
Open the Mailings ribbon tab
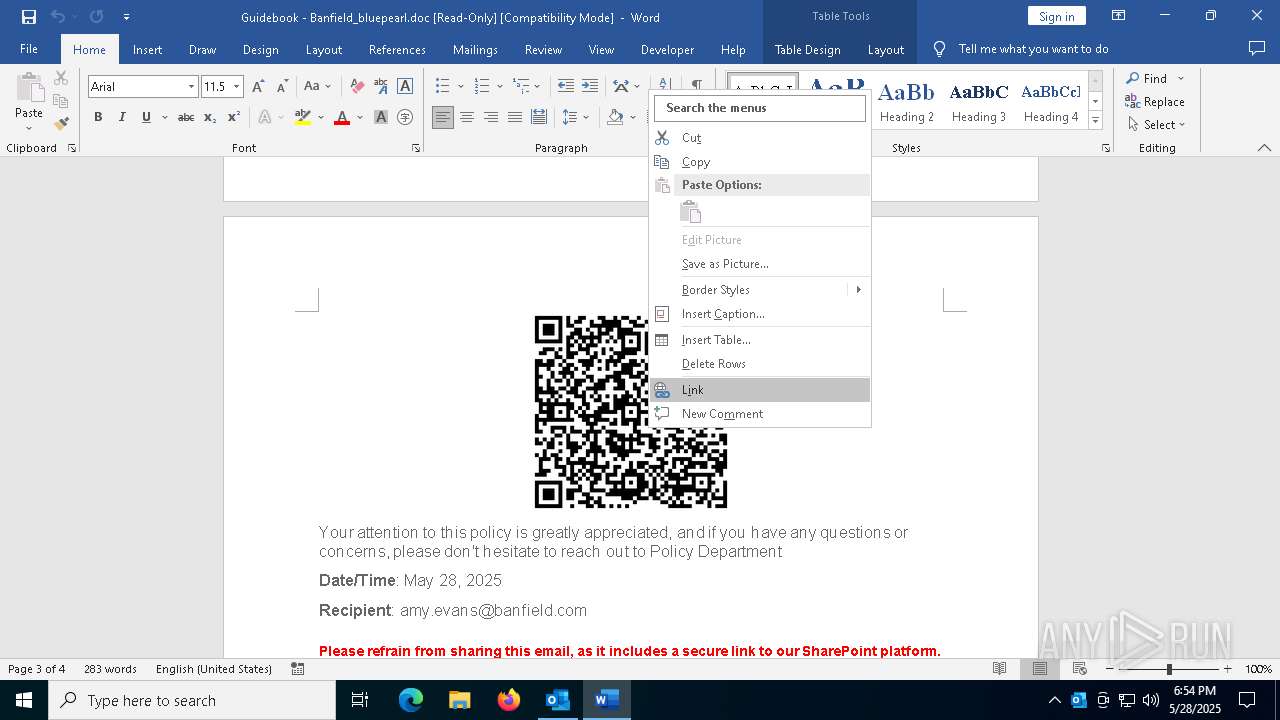point(475,49)
